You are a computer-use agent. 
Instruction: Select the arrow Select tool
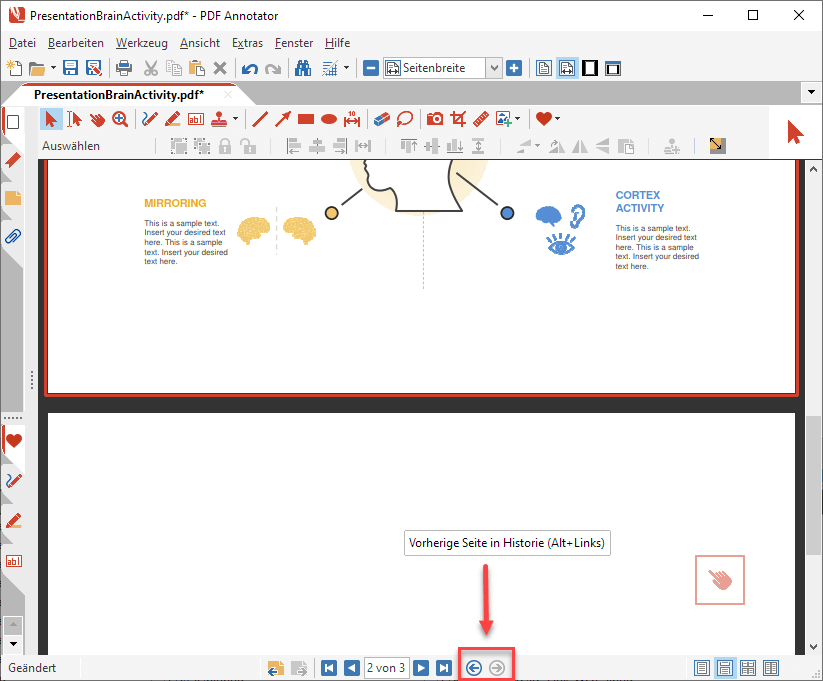51,119
